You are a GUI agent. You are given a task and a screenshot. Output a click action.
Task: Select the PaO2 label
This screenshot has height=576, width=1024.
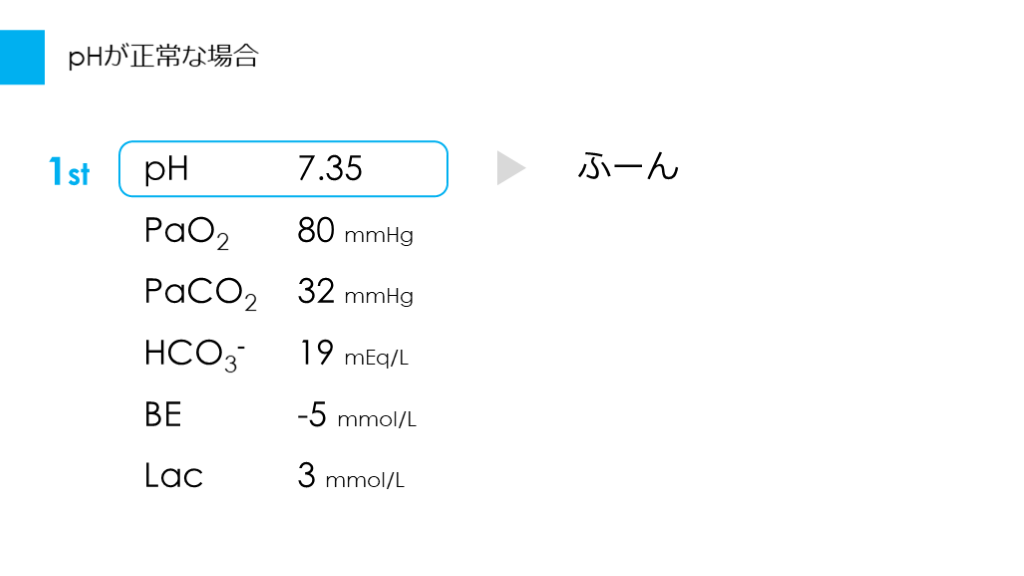click(x=186, y=233)
